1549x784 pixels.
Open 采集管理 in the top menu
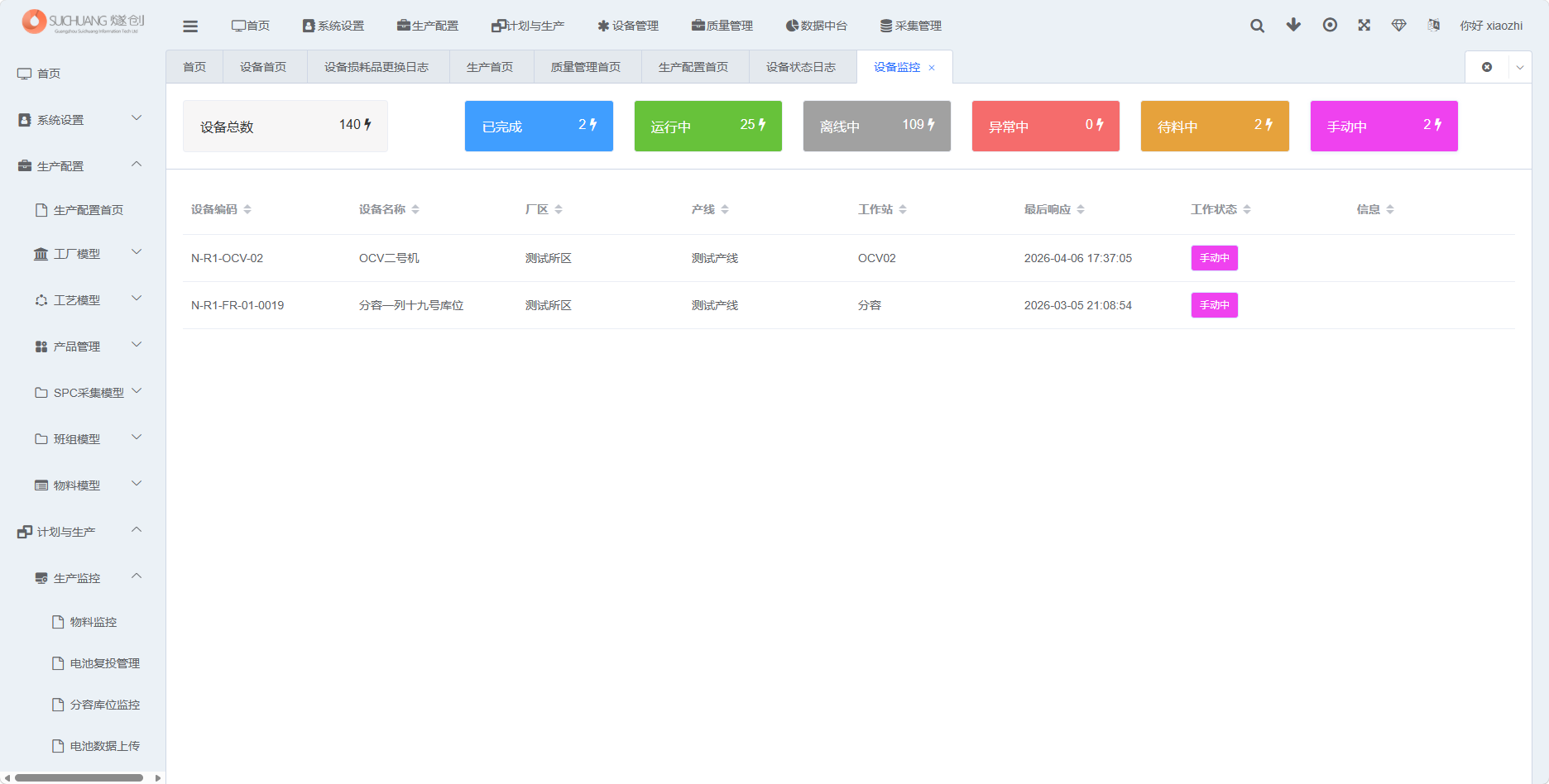pos(911,26)
